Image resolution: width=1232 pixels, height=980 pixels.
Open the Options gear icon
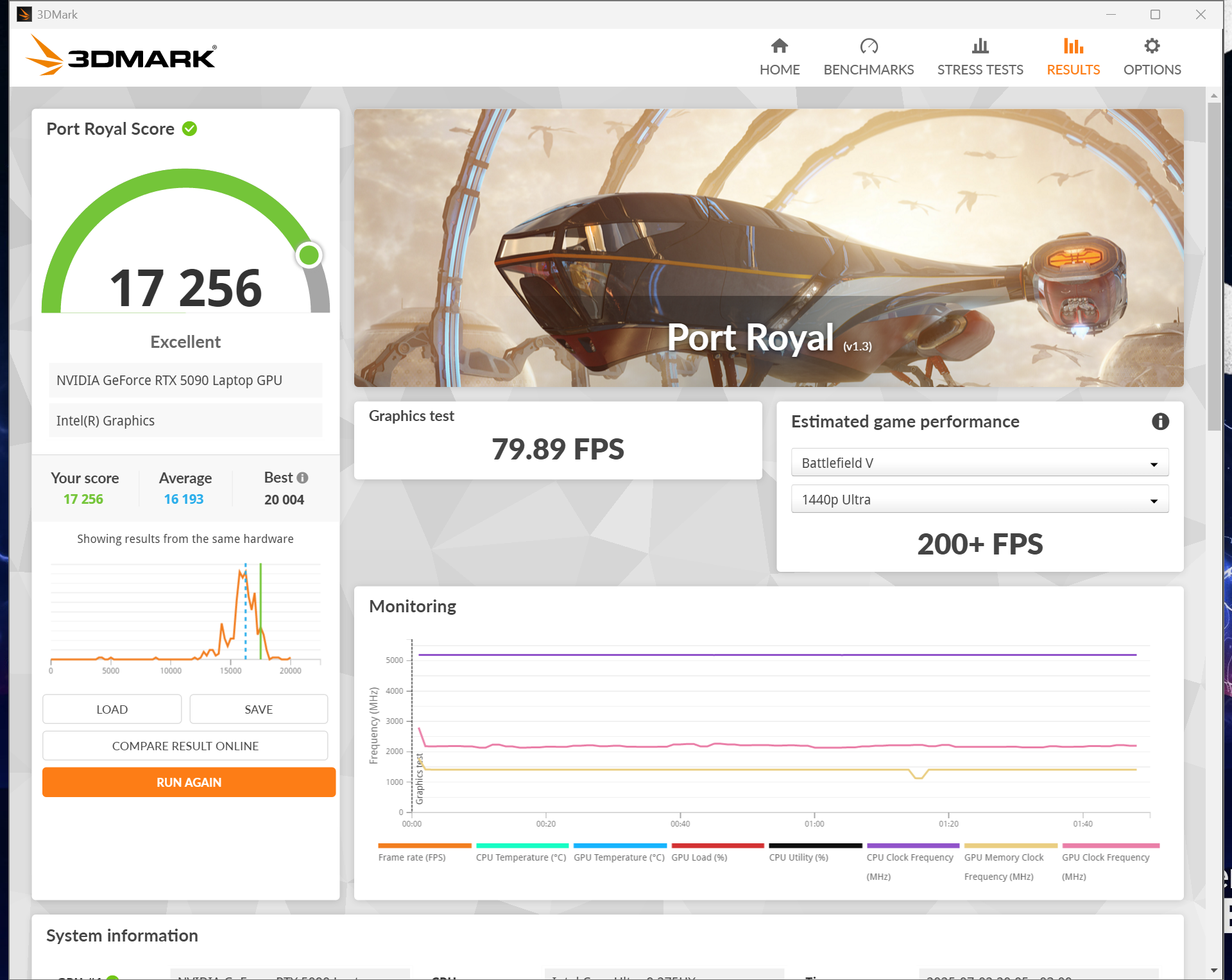pos(1152,46)
